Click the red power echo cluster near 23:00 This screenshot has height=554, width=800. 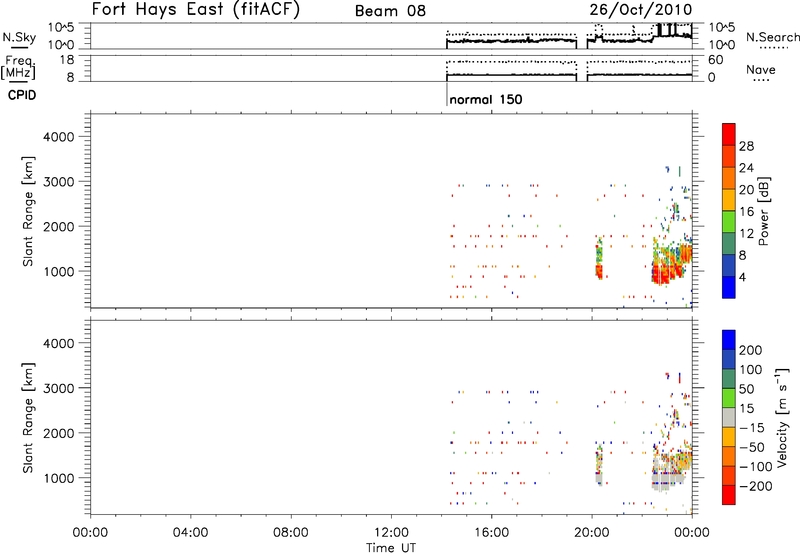666,272
